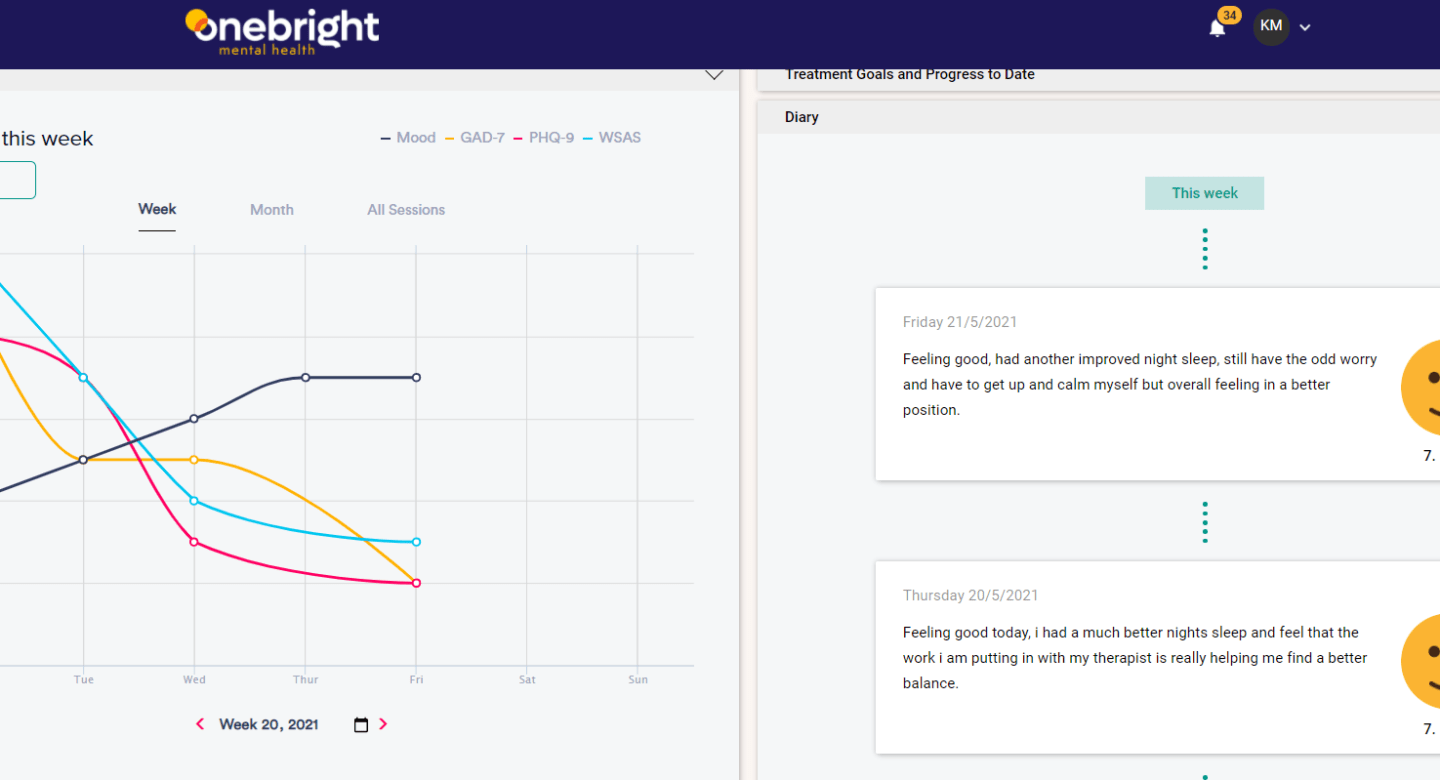Click the Onebright mental health logo
This screenshot has width=1440, height=780.
pyautogui.click(x=282, y=31)
